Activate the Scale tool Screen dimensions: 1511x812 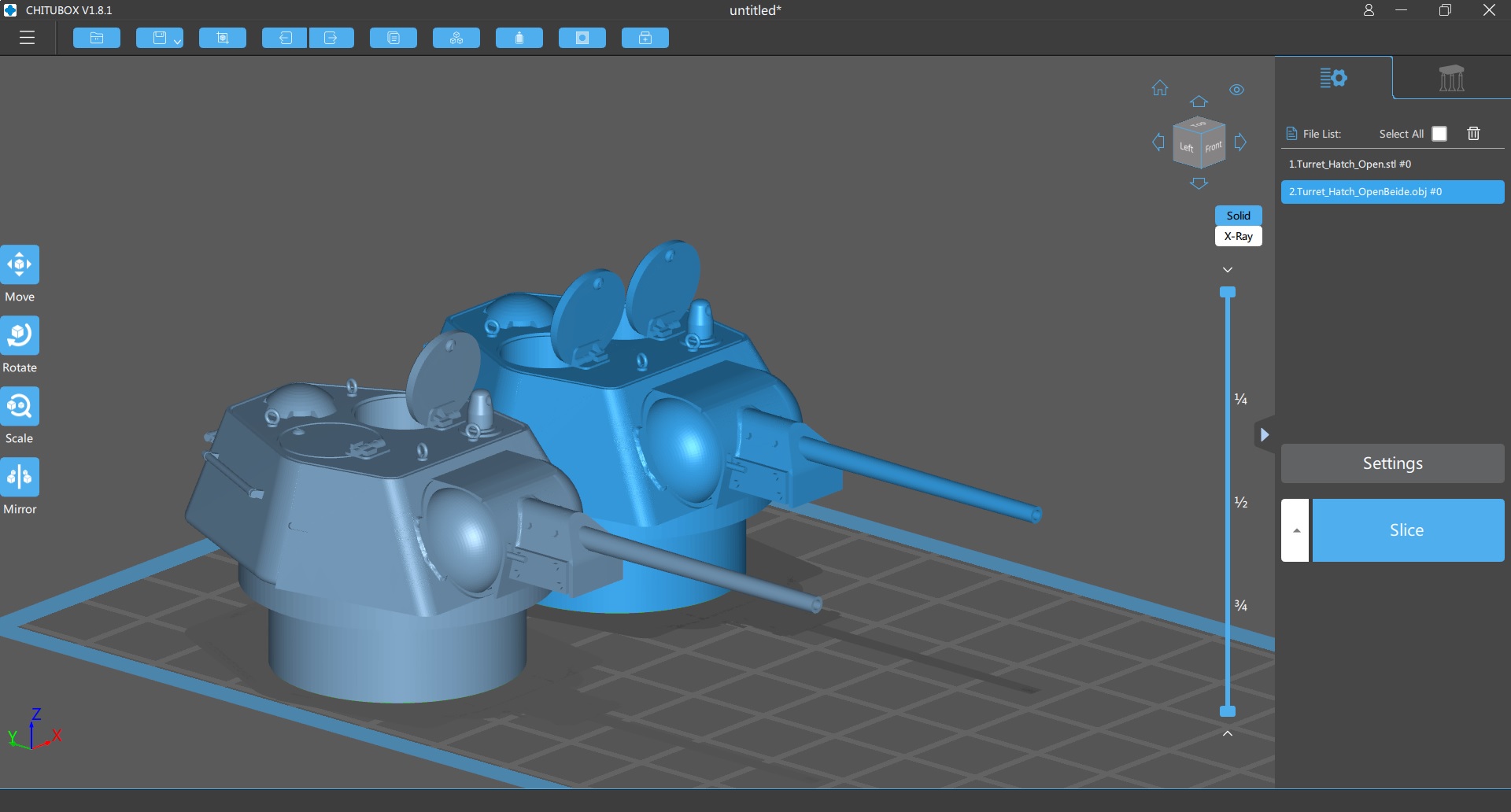[20, 407]
